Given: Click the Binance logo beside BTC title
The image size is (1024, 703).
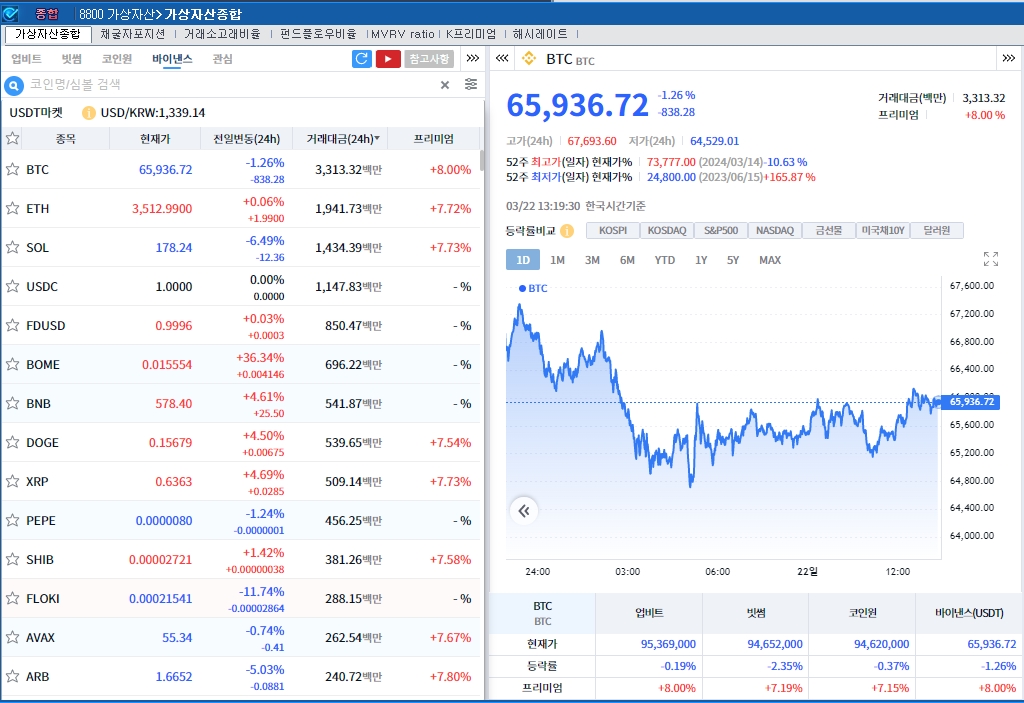Looking at the screenshot, I should pyautogui.click(x=528, y=59).
